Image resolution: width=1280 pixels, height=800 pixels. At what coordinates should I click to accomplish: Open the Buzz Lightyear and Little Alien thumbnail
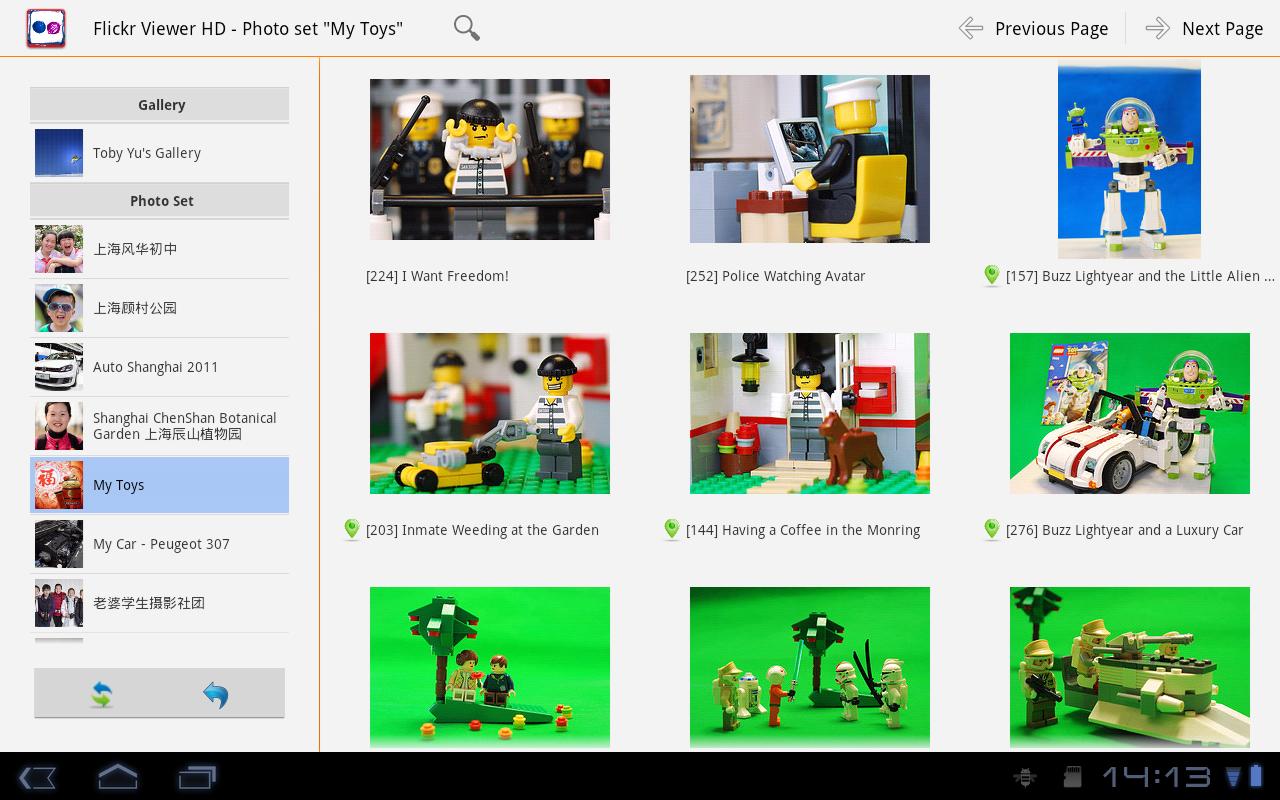point(1129,159)
